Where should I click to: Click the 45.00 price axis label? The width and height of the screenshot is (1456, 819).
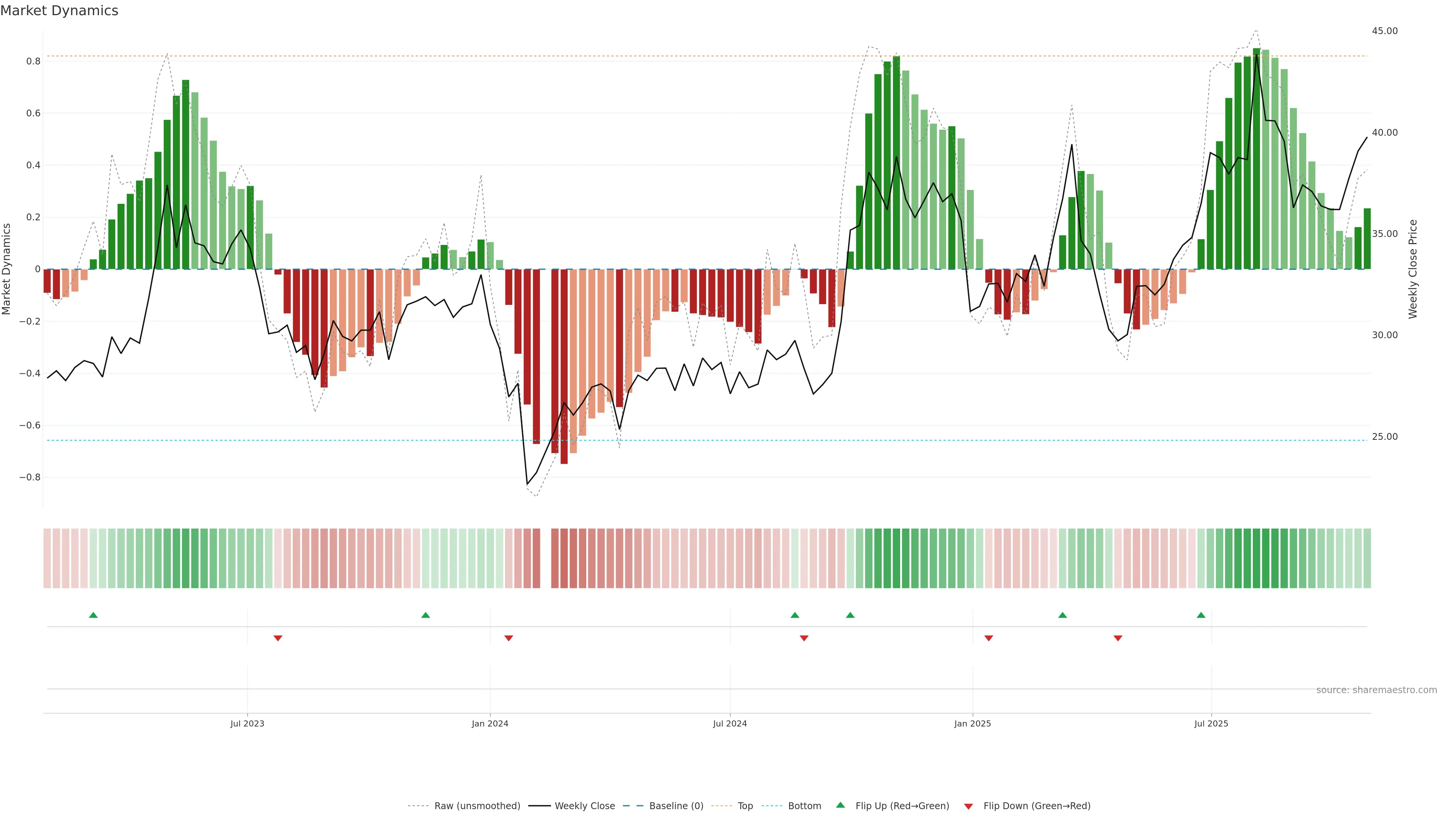(x=1384, y=31)
